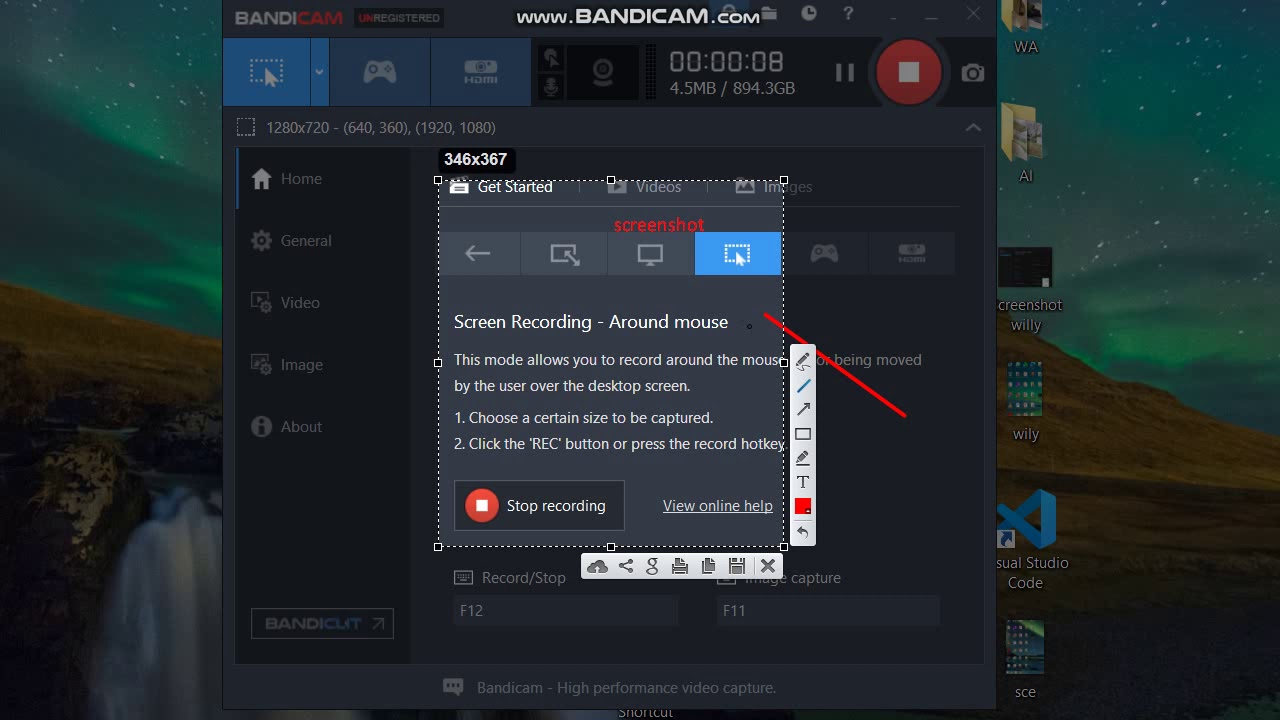
Task: Switch to Game recording mode in top bar
Action: click(x=380, y=72)
